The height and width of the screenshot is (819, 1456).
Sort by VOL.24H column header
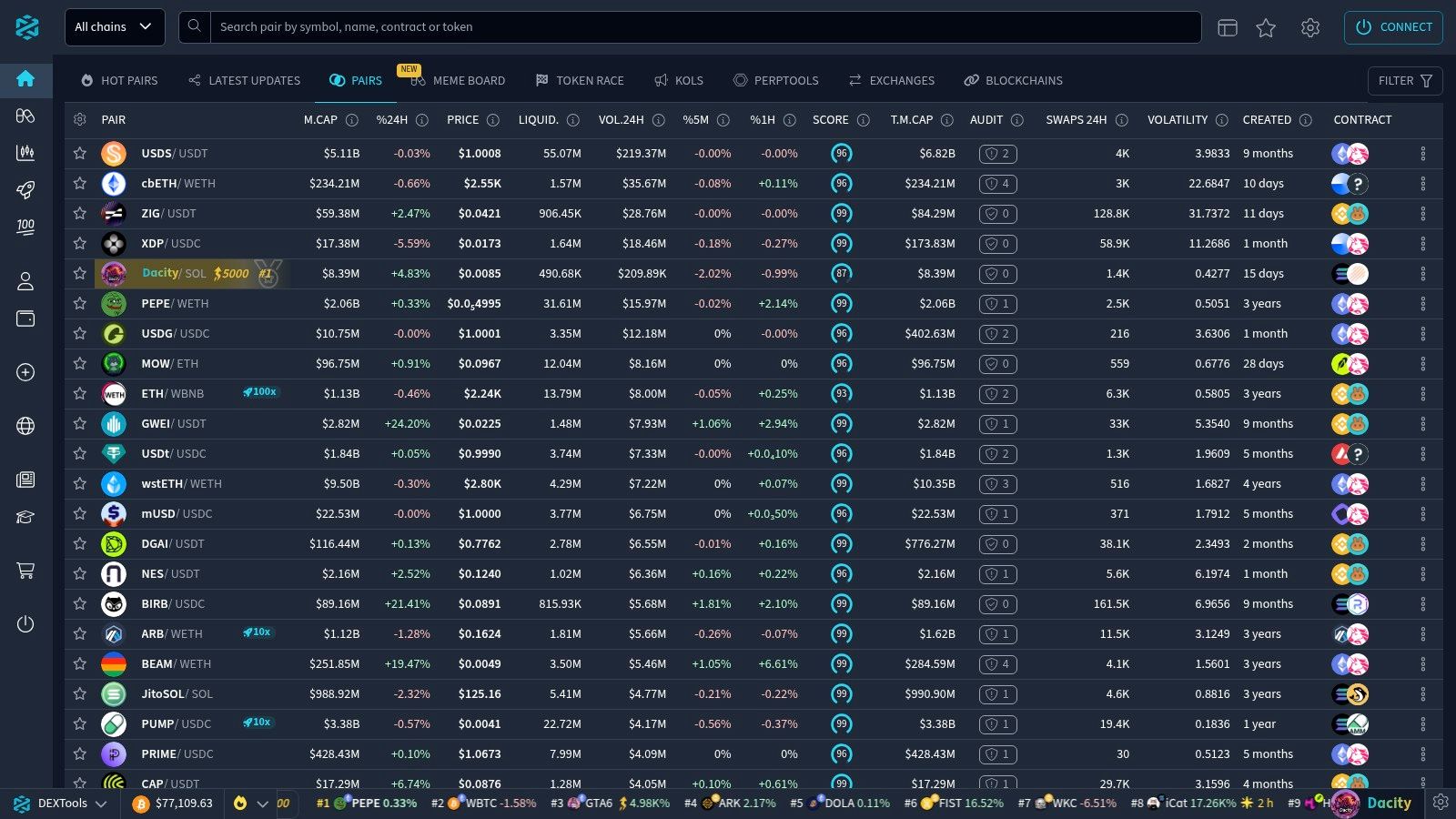(x=622, y=120)
